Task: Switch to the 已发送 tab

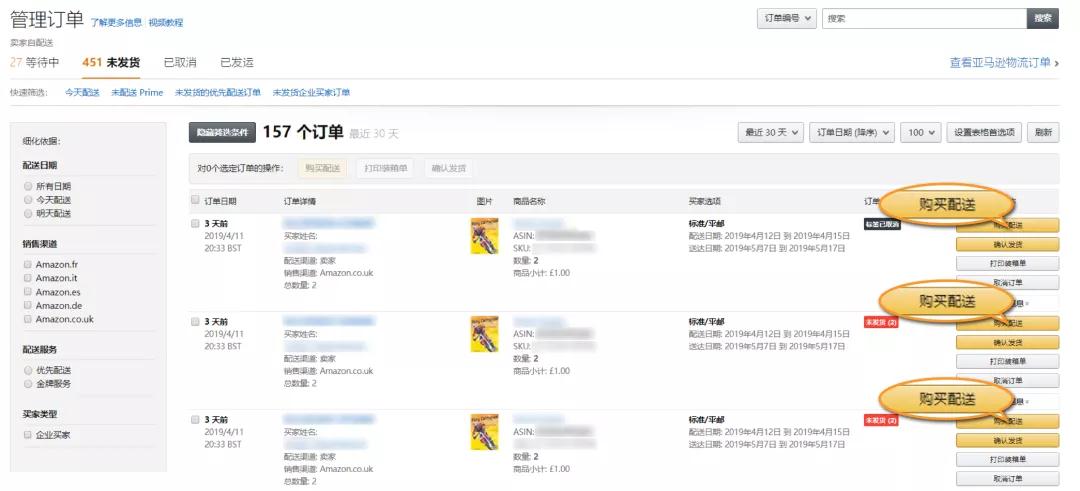Action: tap(237, 63)
